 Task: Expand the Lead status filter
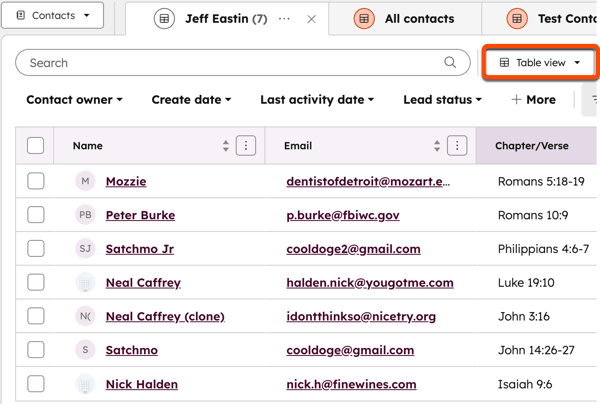coord(442,100)
